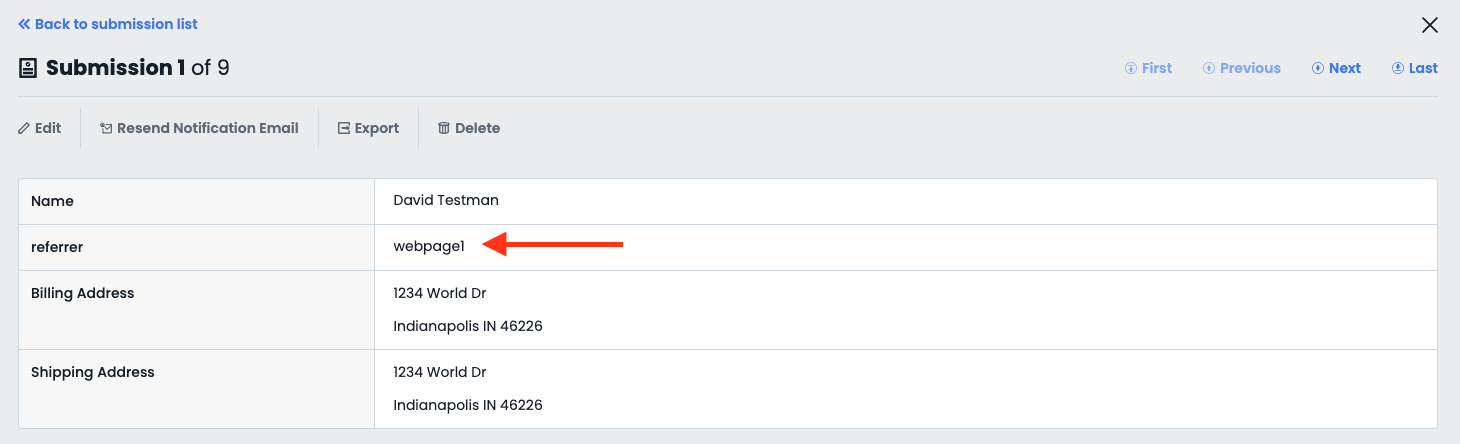Click the Resend Notification Email envelope icon

click(106, 128)
